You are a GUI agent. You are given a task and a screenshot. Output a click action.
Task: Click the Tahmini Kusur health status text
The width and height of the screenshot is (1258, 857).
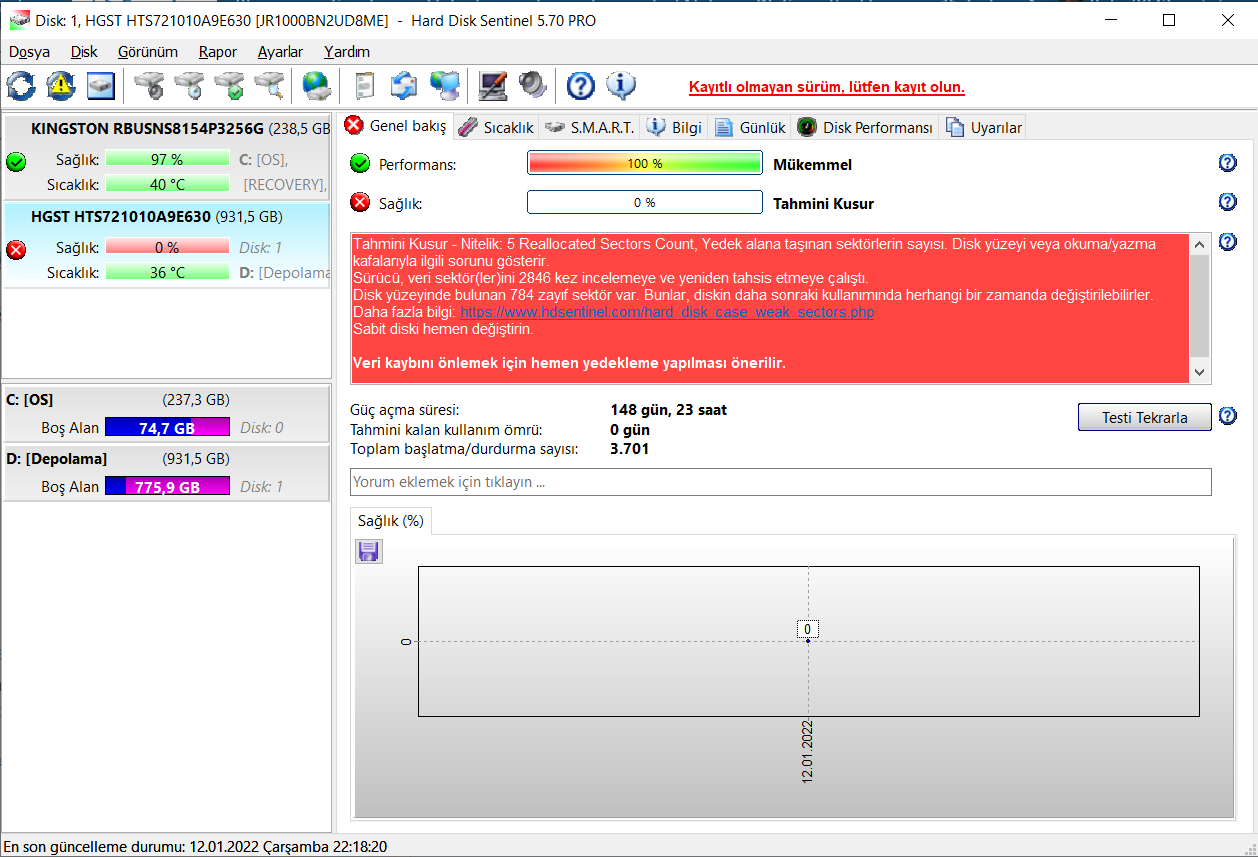click(824, 204)
